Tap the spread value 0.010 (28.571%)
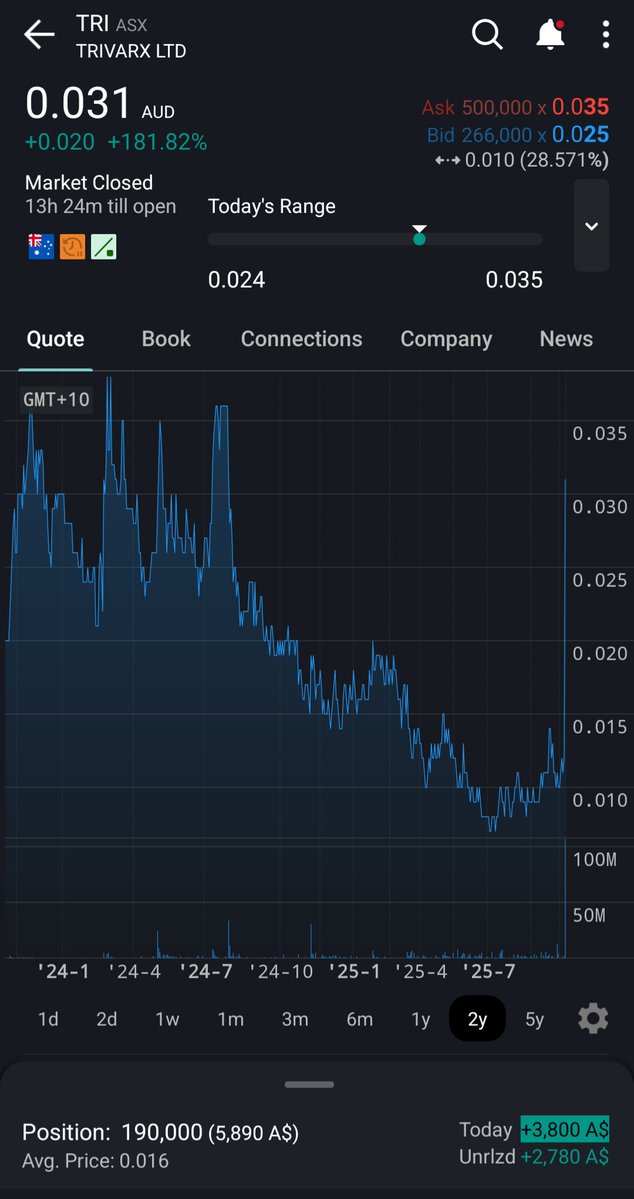The image size is (634, 1199). point(537,160)
